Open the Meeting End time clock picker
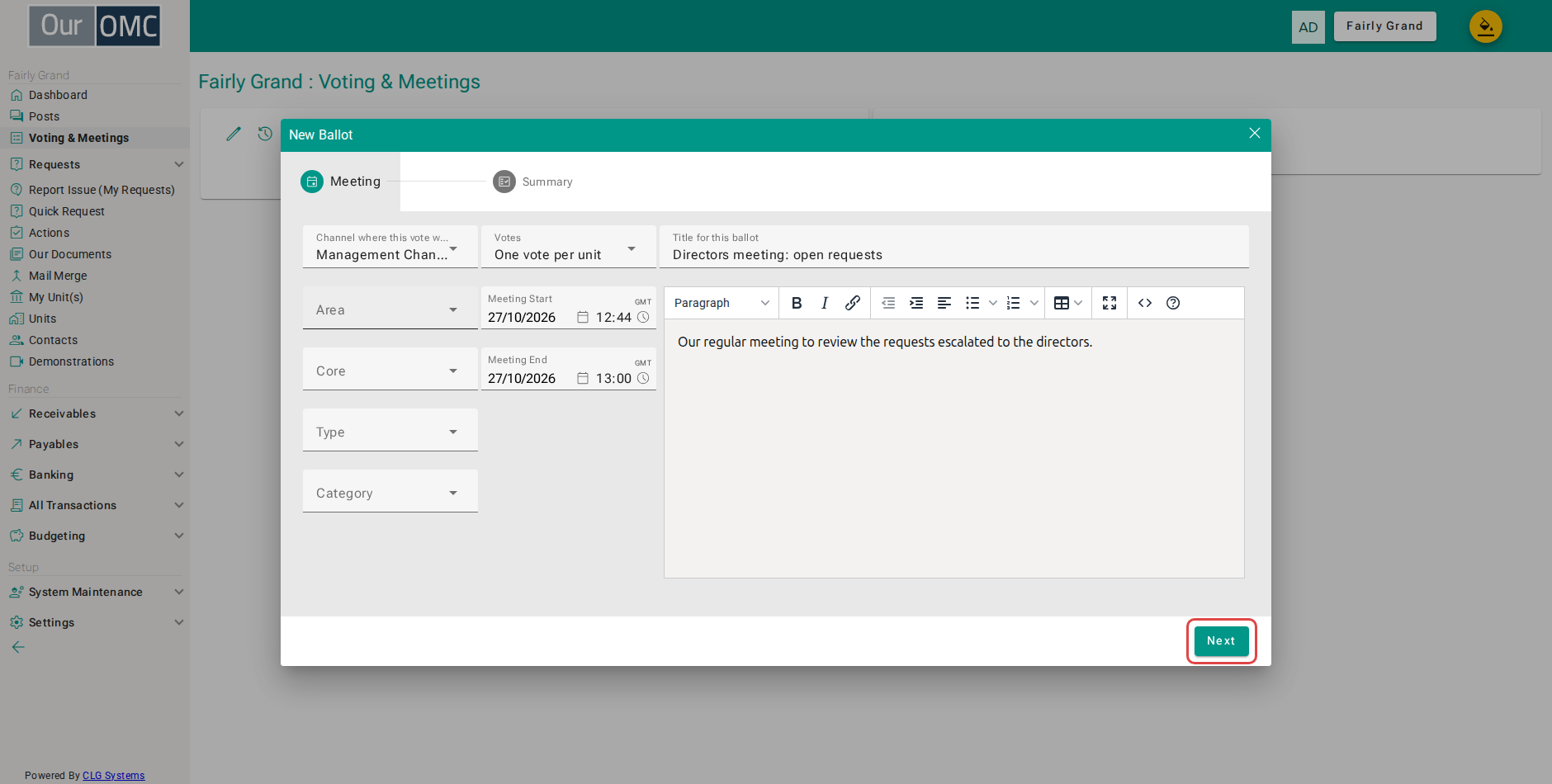Screen dimensions: 1552x784 click(644, 379)
